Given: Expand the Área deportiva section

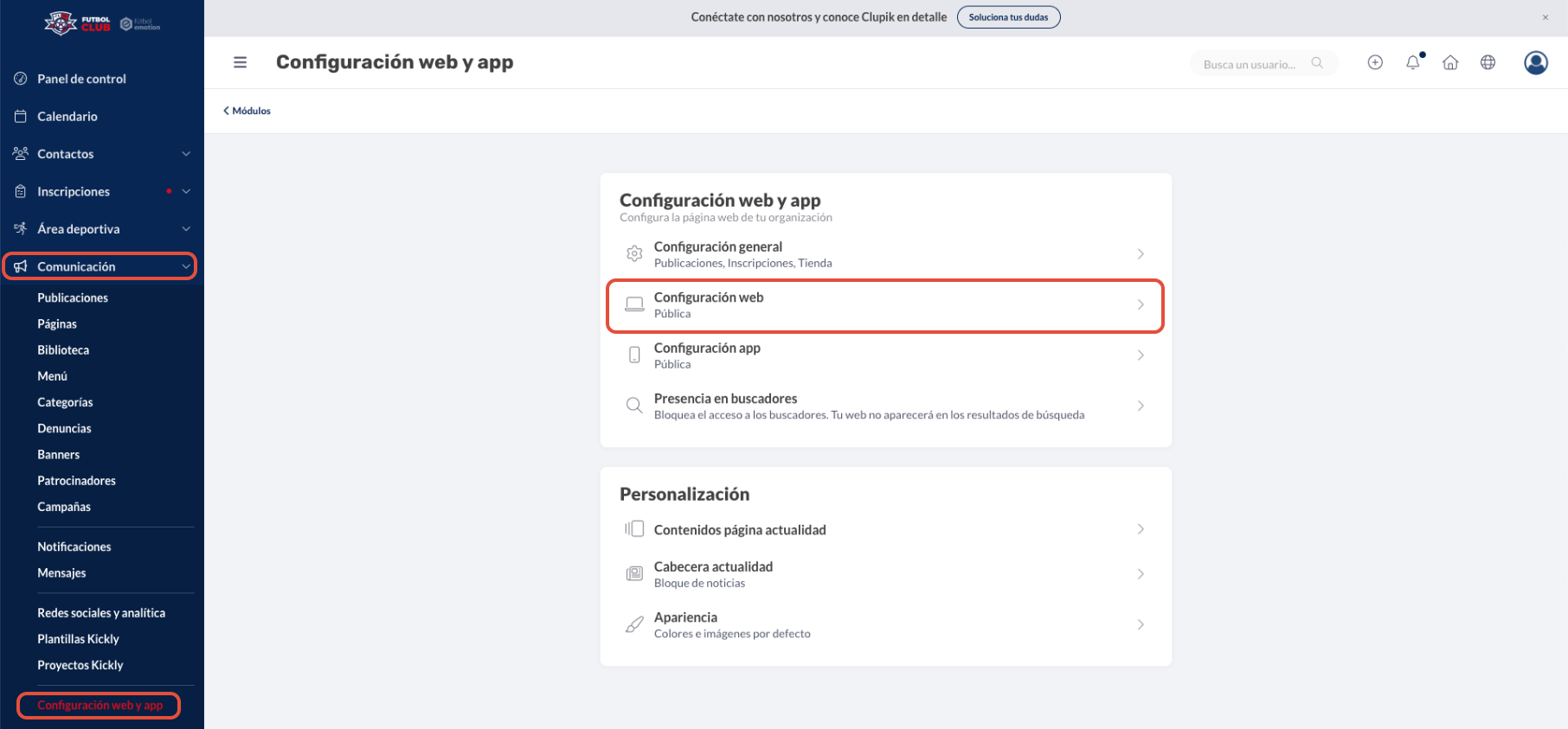Looking at the screenshot, I should (102, 229).
